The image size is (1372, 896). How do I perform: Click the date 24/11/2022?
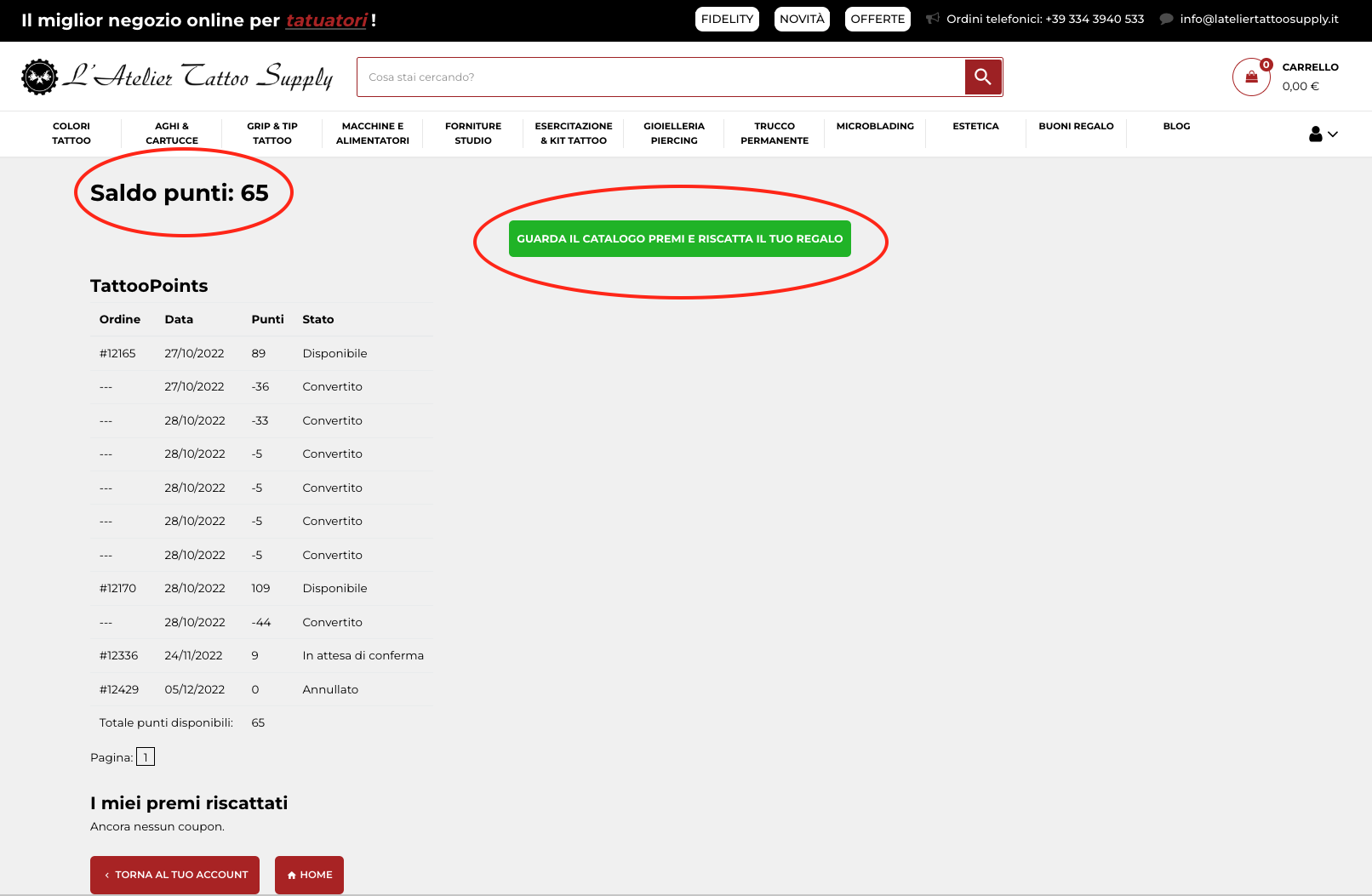(193, 655)
